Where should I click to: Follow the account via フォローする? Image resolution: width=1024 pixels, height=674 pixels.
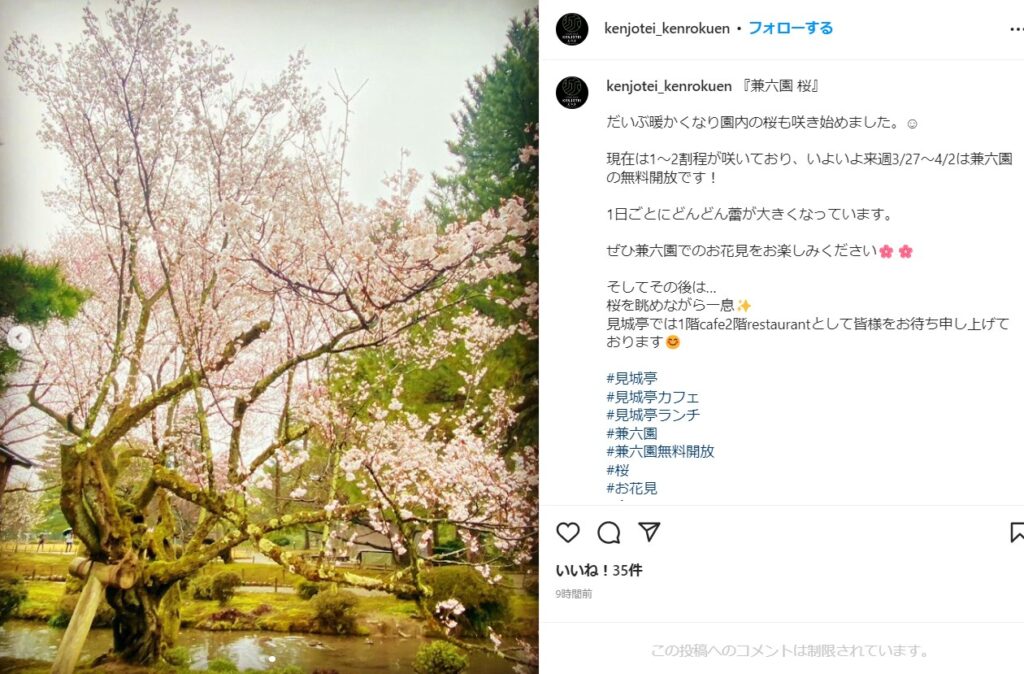click(x=790, y=28)
